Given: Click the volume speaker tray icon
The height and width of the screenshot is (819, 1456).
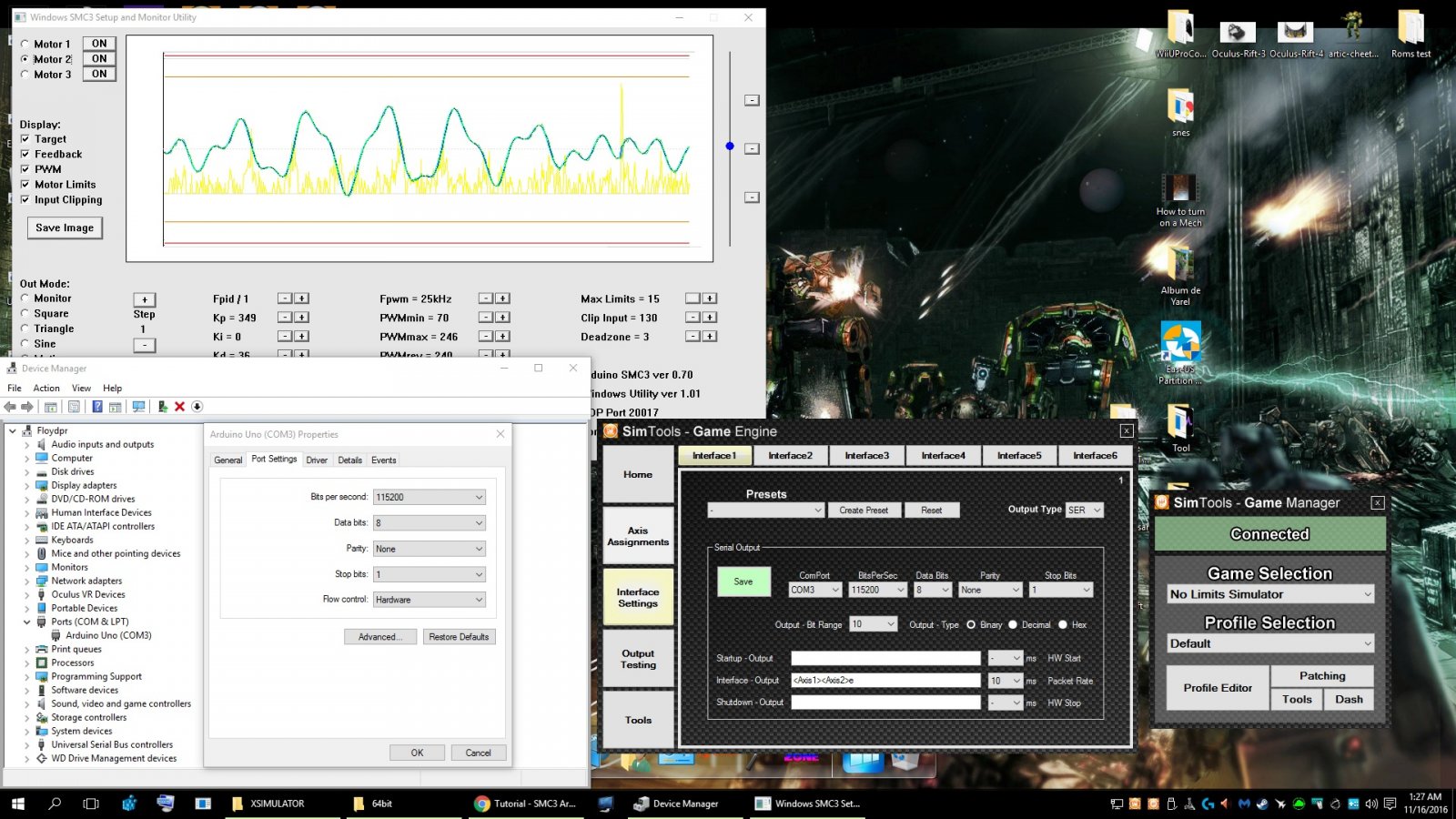Looking at the screenshot, I should [x=1371, y=804].
